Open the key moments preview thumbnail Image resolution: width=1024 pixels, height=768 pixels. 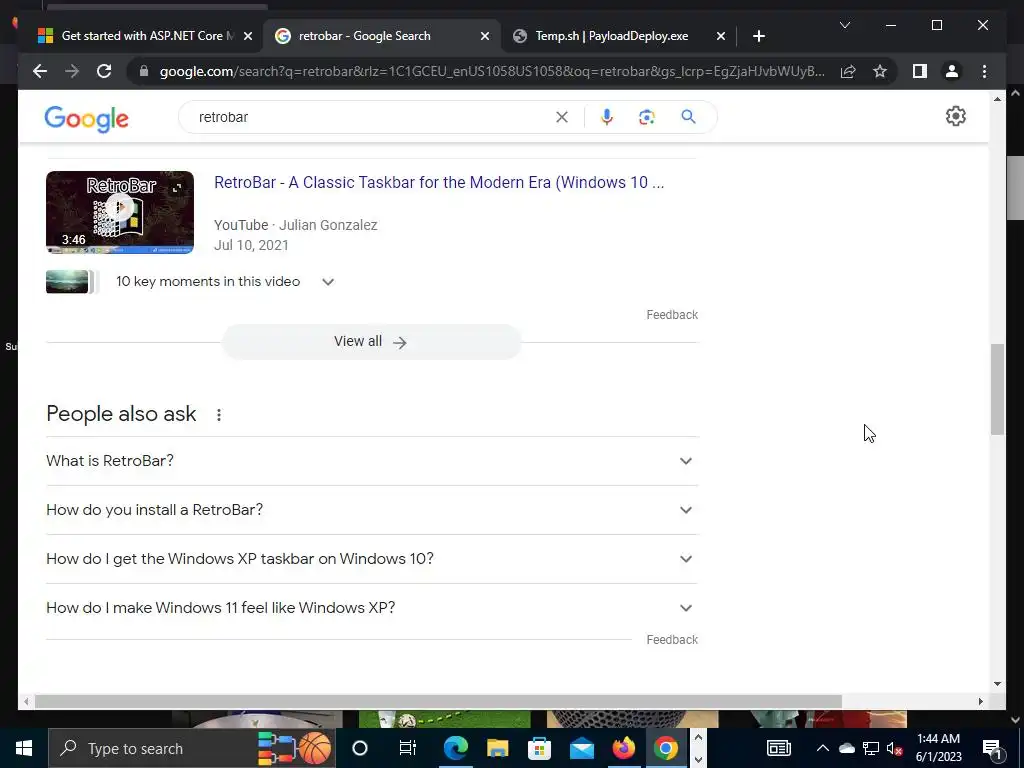[67, 281]
